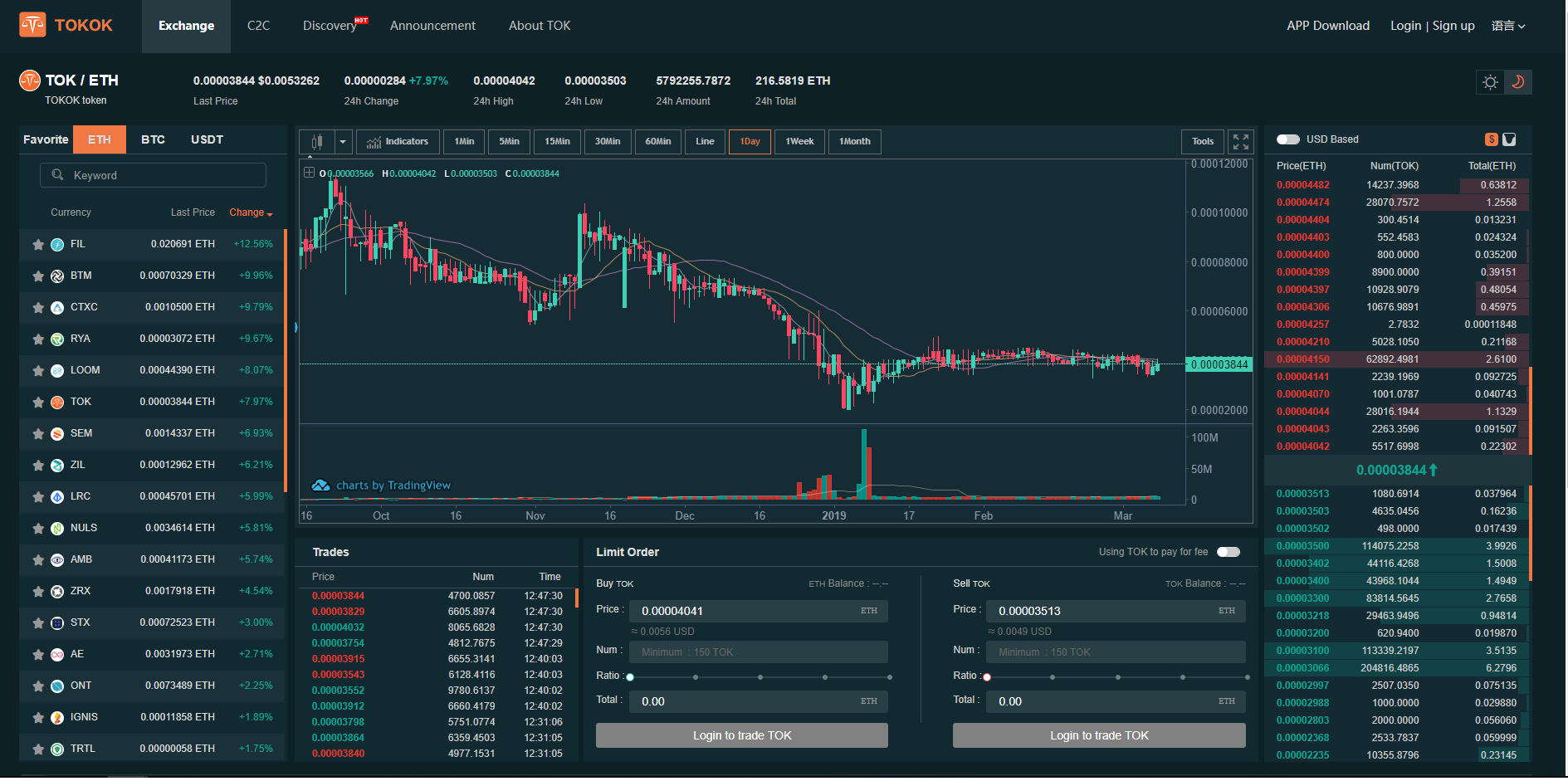Click the FIL coin icon
The image size is (1568, 781).
coord(57,245)
